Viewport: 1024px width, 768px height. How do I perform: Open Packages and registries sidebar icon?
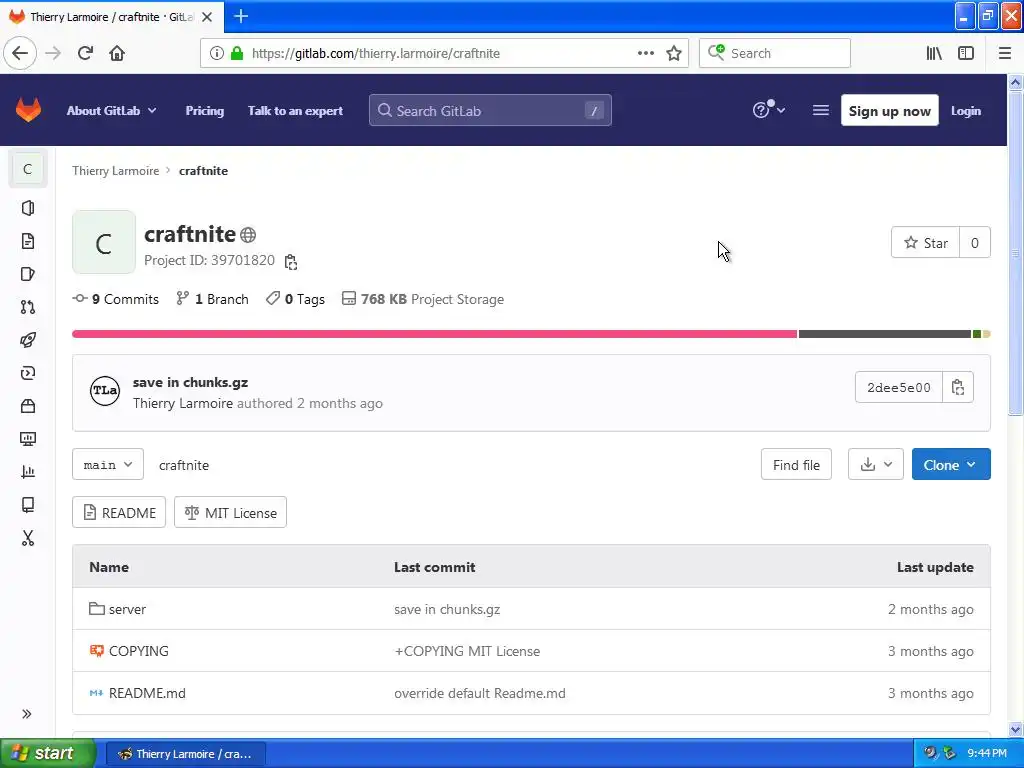click(x=27, y=406)
